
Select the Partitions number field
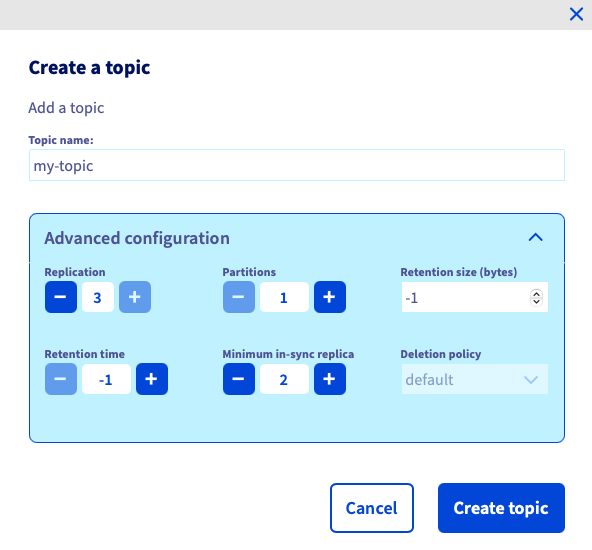click(284, 297)
